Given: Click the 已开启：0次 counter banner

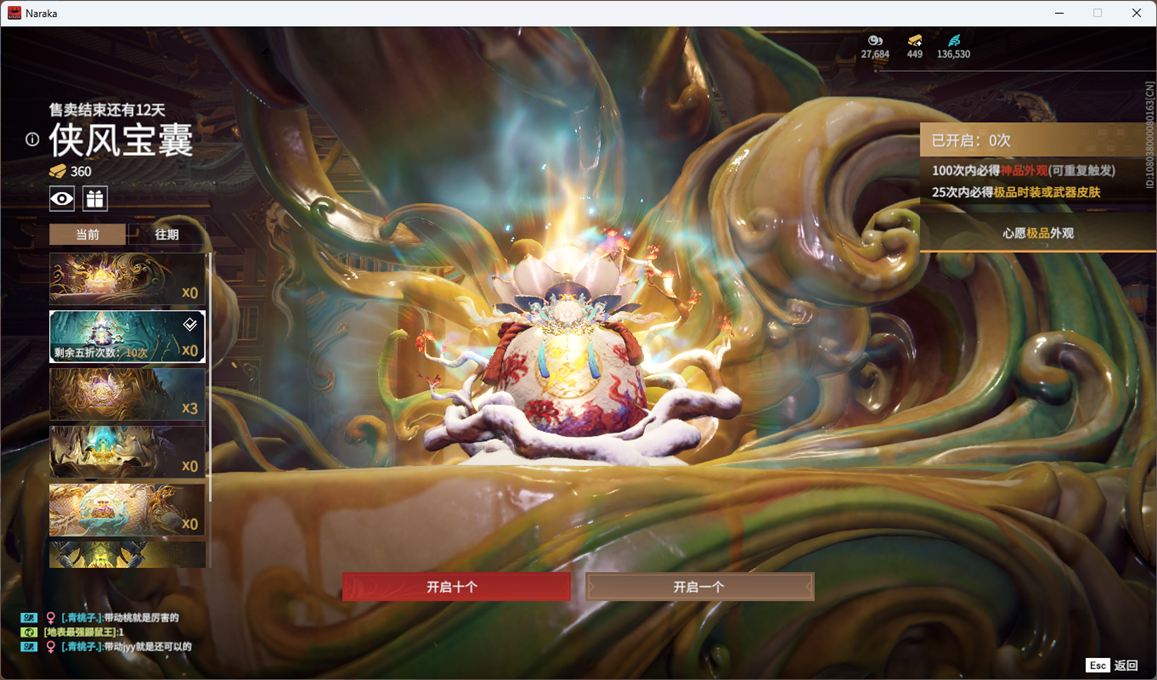Looking at the screenshot, I should coord(1037,140).
